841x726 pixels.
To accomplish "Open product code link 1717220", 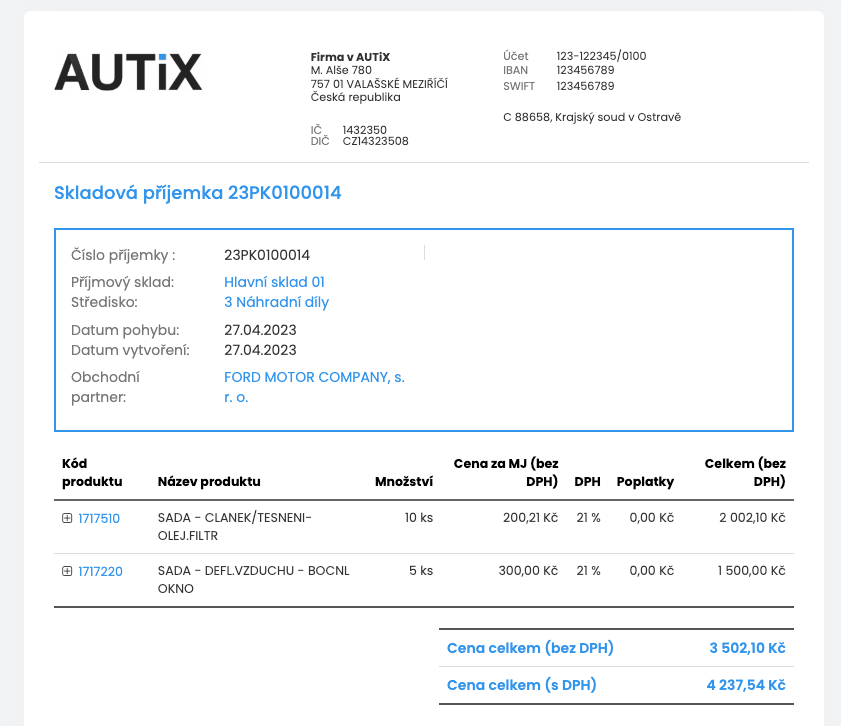I will (x=100, y=571).
